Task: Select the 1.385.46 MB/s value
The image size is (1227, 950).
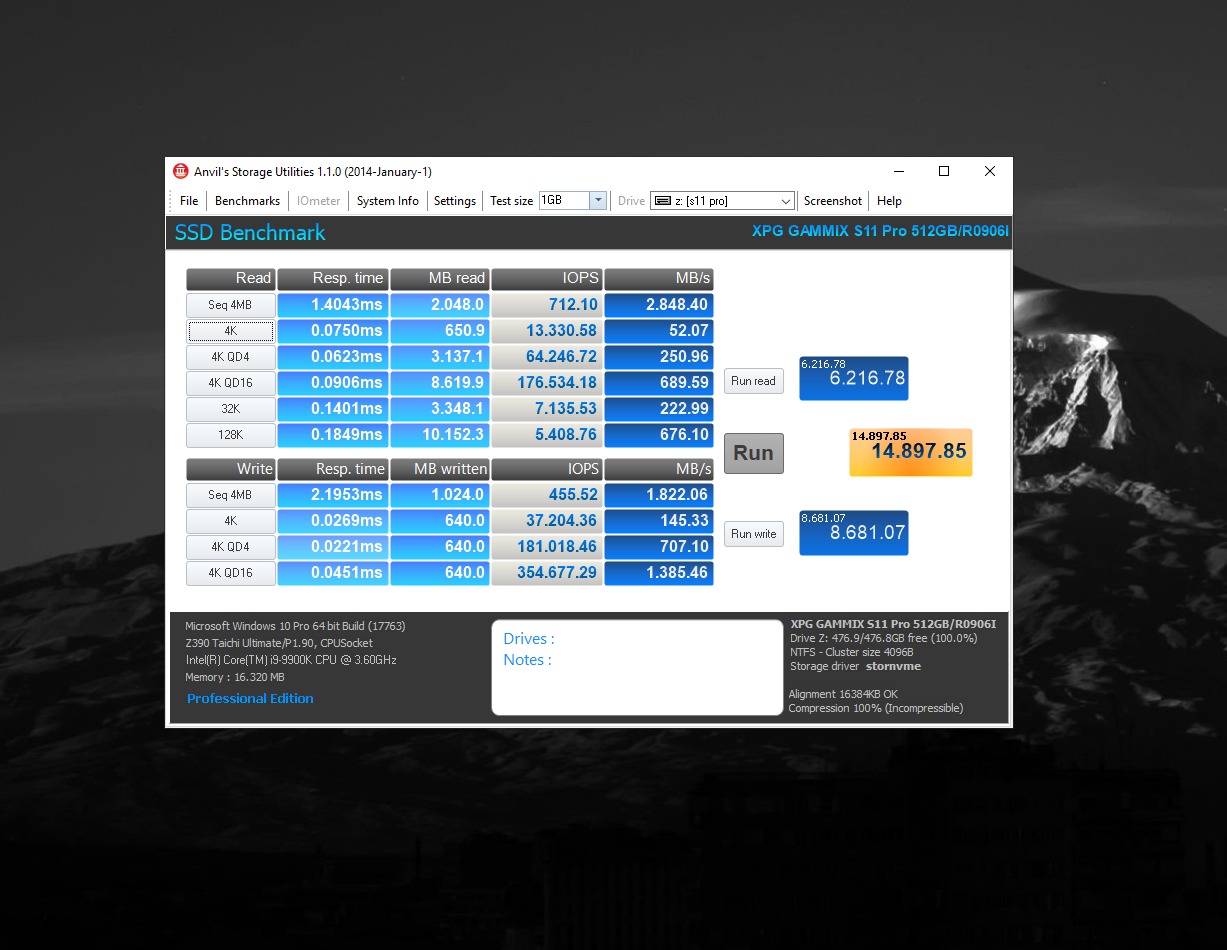Action: click(x=659, y=573)
